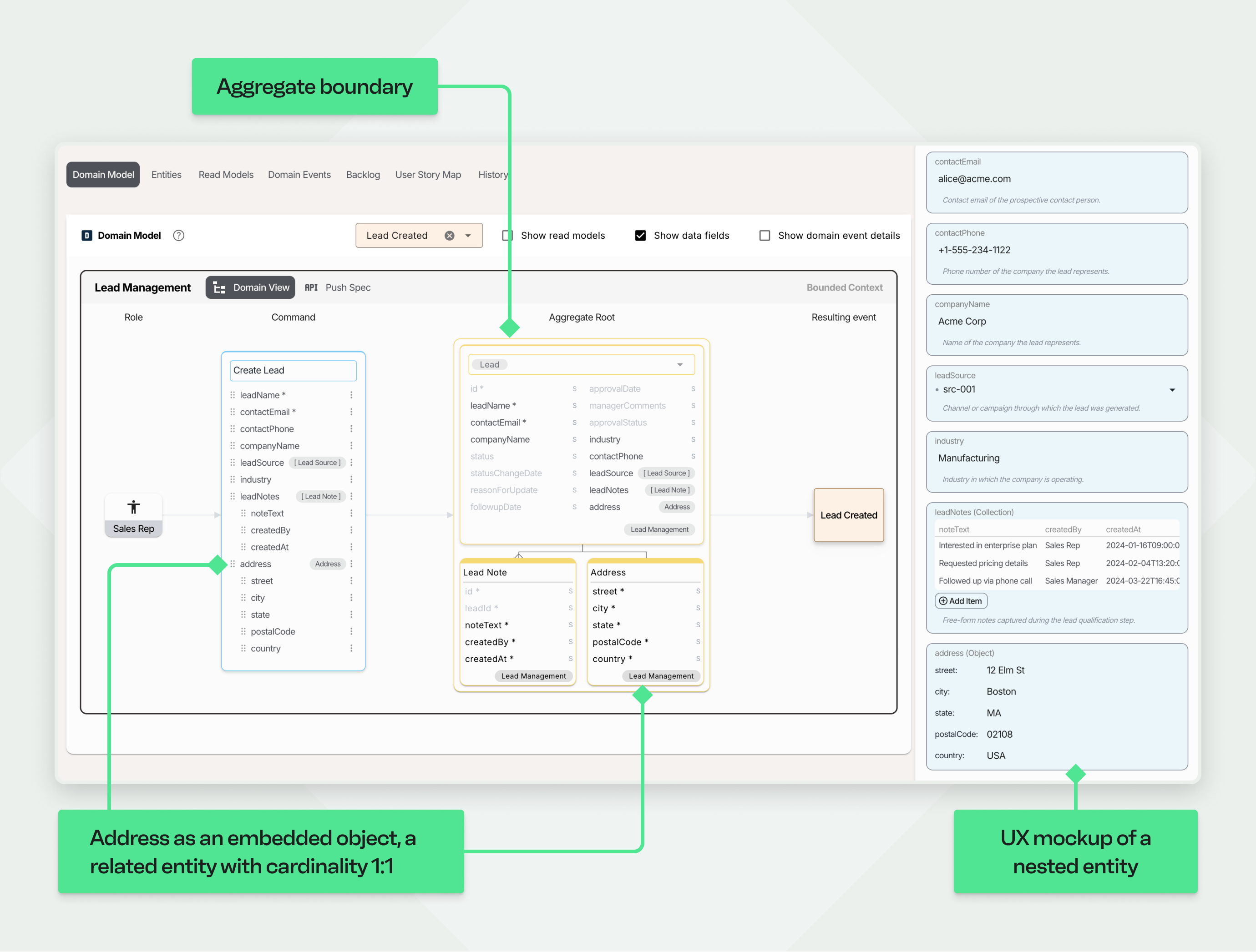Image resolution: width=1256 pixels, height=952 pixels.
Task: Open kebab menu for leadName field
Action: coord(351,395)
